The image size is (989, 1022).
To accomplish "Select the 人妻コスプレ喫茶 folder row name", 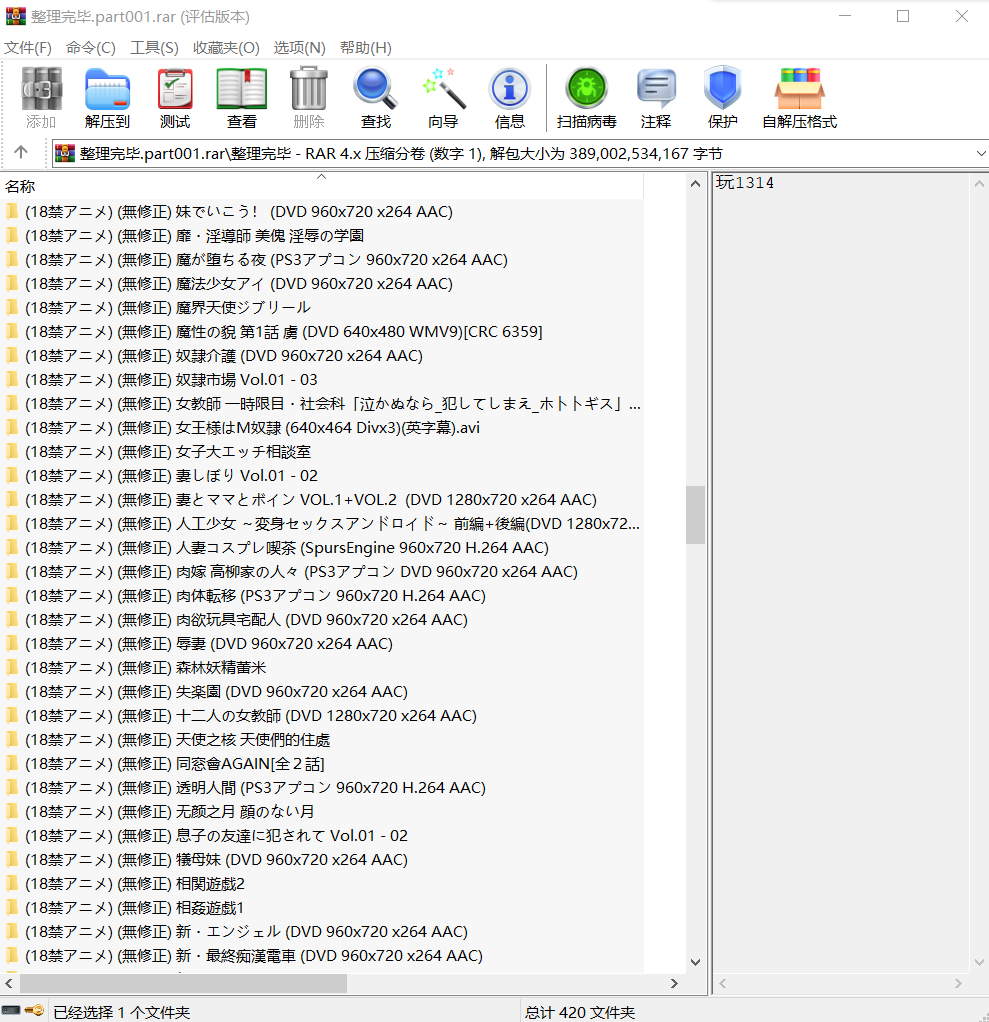I will (x=287, y=548).
